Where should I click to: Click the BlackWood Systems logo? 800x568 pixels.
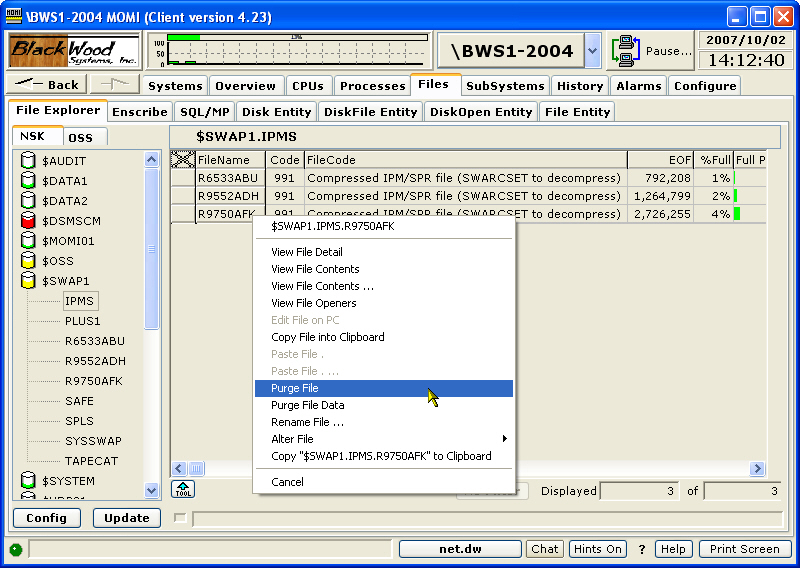[73, 51]
